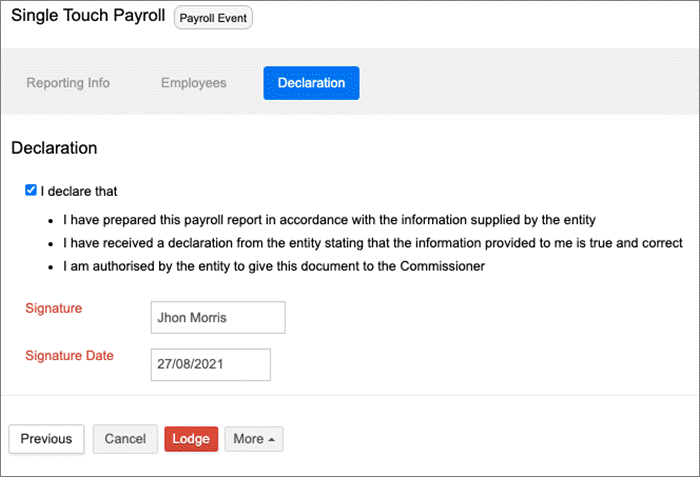Viewport: 700px width, 477px height.
Task: Open the Employees tab
Action: click(x=193, y=83)
